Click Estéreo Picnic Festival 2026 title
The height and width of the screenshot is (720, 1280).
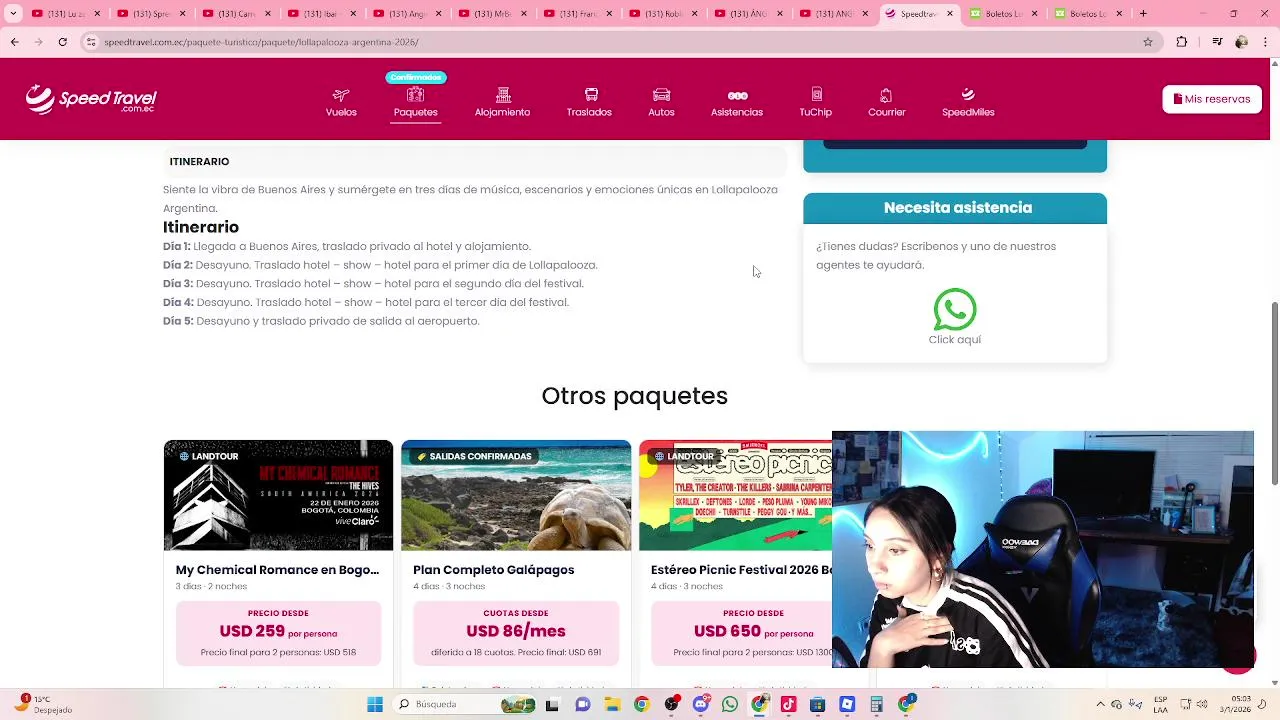[741, 570]
